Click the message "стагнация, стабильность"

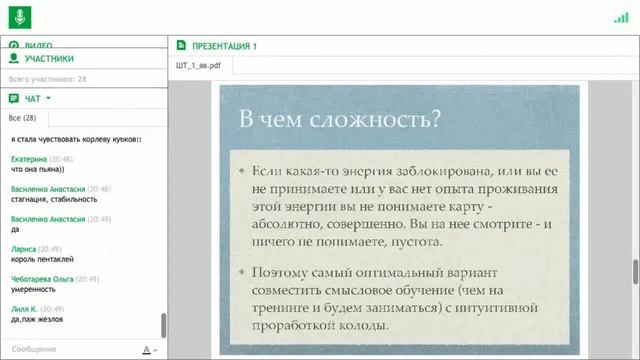(x=54, y=199)
